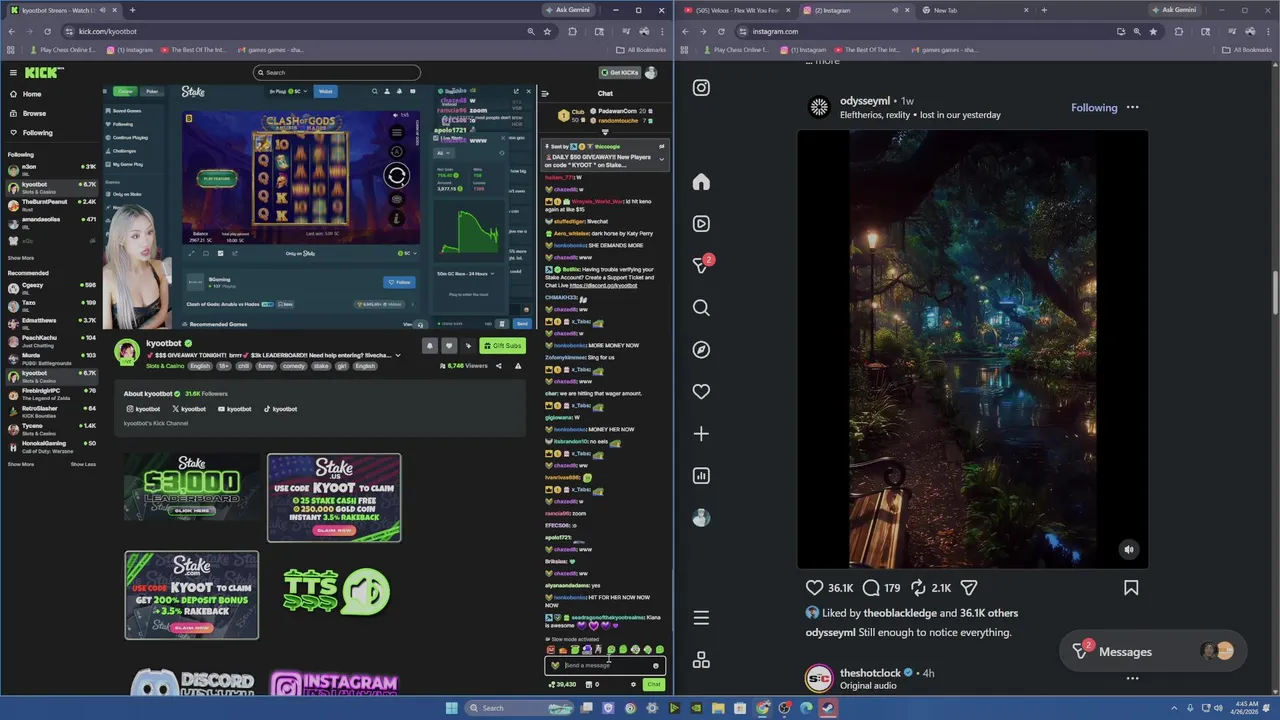Screen dimensions: 1280x720
Task: Click the Instagram logo icon
Action: [x=701, y=87]
